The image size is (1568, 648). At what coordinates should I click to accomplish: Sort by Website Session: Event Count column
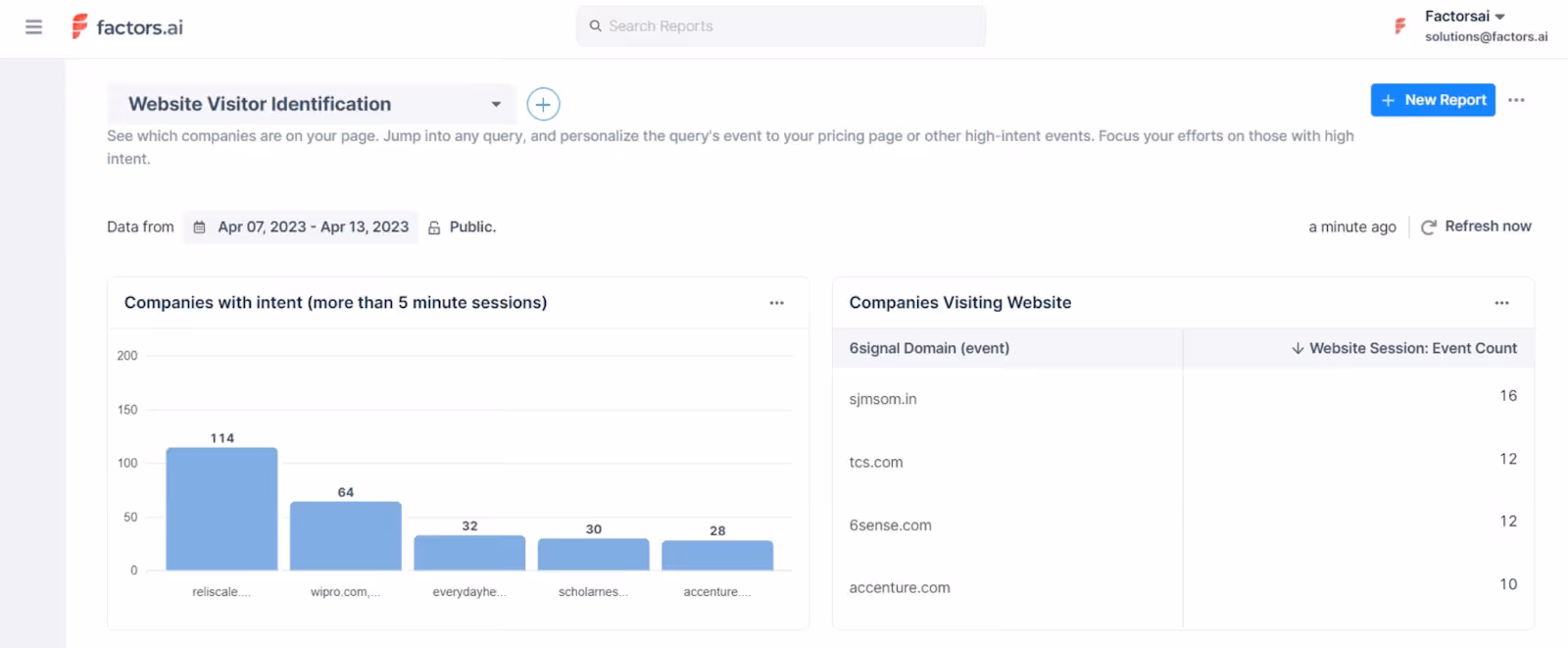tap(1404, 348)
